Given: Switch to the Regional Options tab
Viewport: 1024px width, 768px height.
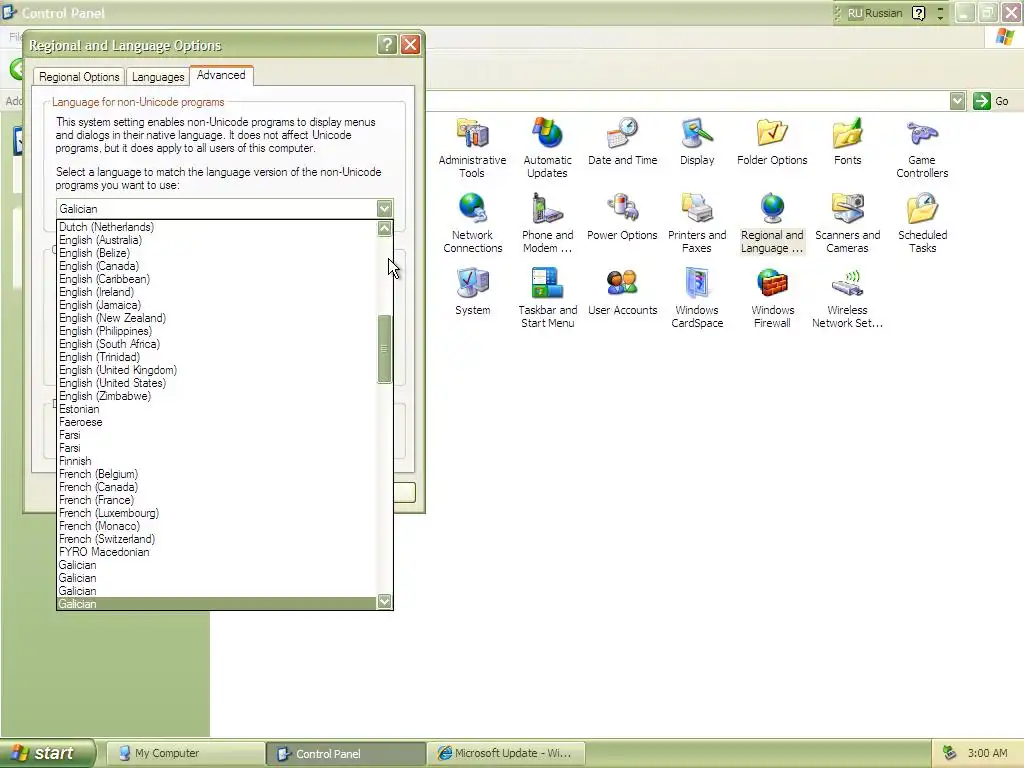Looking at the screenshot, I should coord(79,77).
